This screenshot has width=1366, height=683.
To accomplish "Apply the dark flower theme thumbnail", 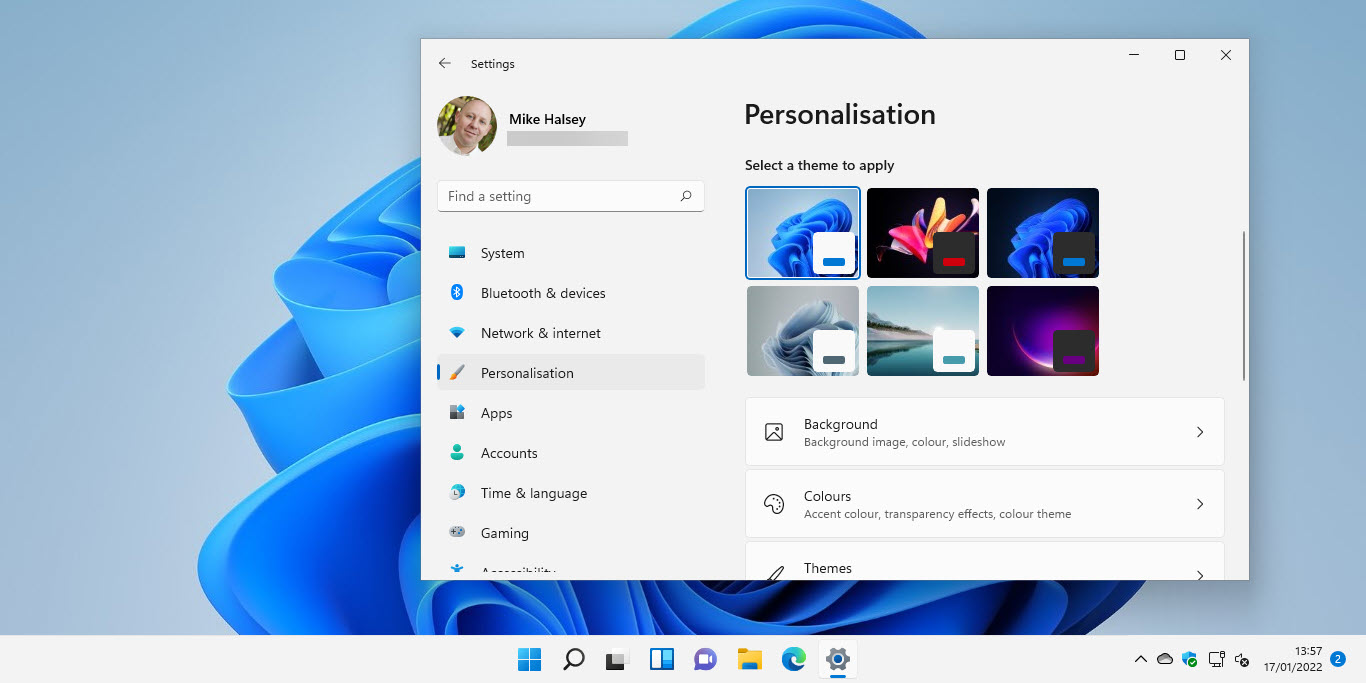I will (922, 232).
